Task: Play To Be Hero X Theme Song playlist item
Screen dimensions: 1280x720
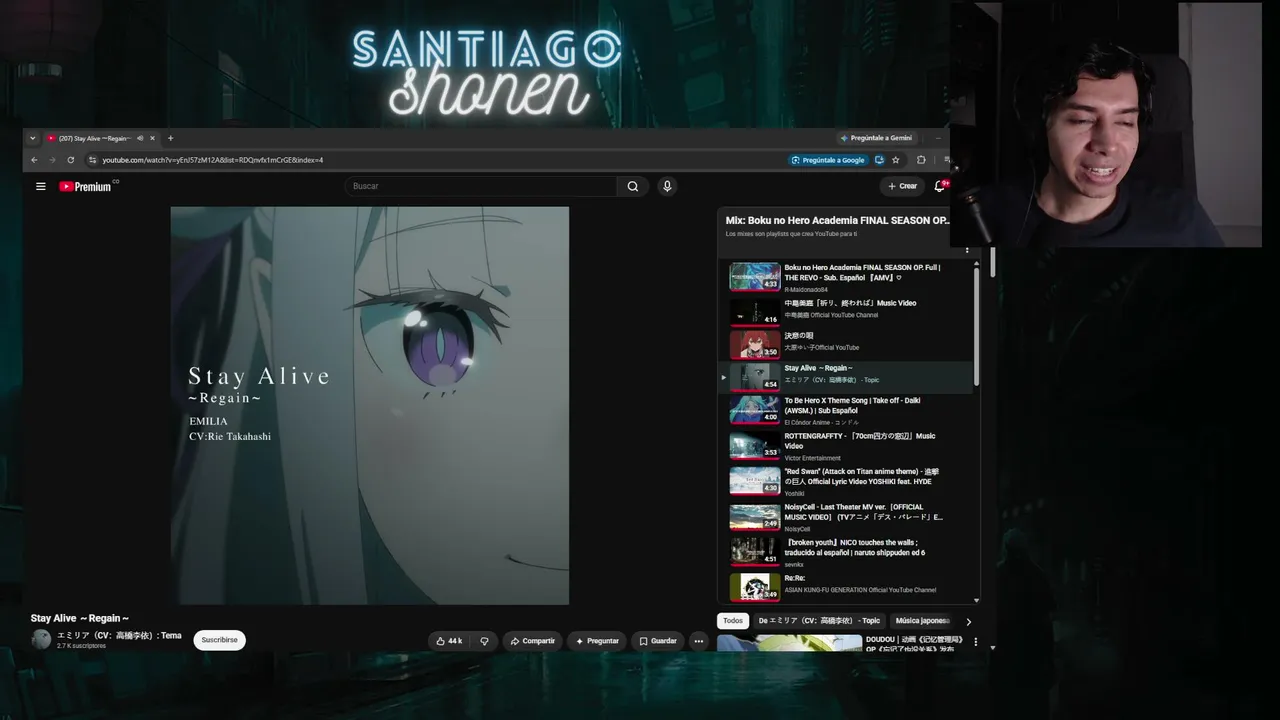Action: pyautogui.click(x=848, y=410)
